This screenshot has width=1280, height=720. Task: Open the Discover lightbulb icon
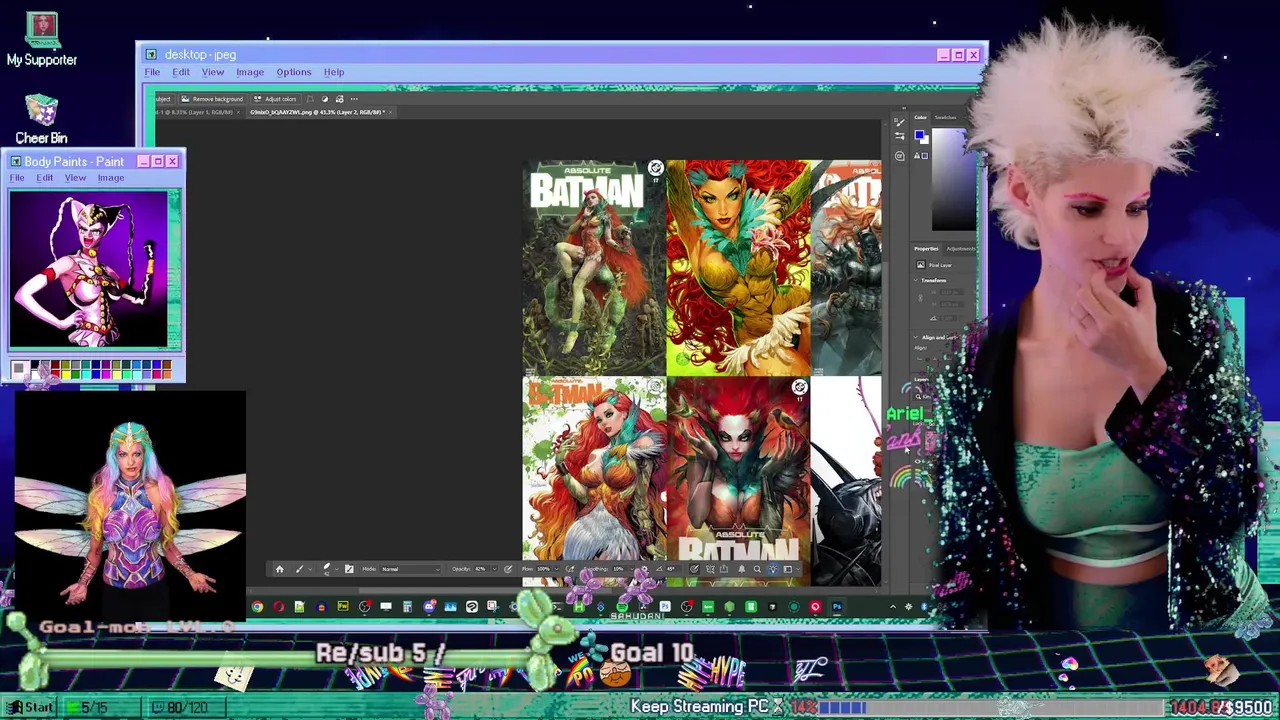[773, 569]
